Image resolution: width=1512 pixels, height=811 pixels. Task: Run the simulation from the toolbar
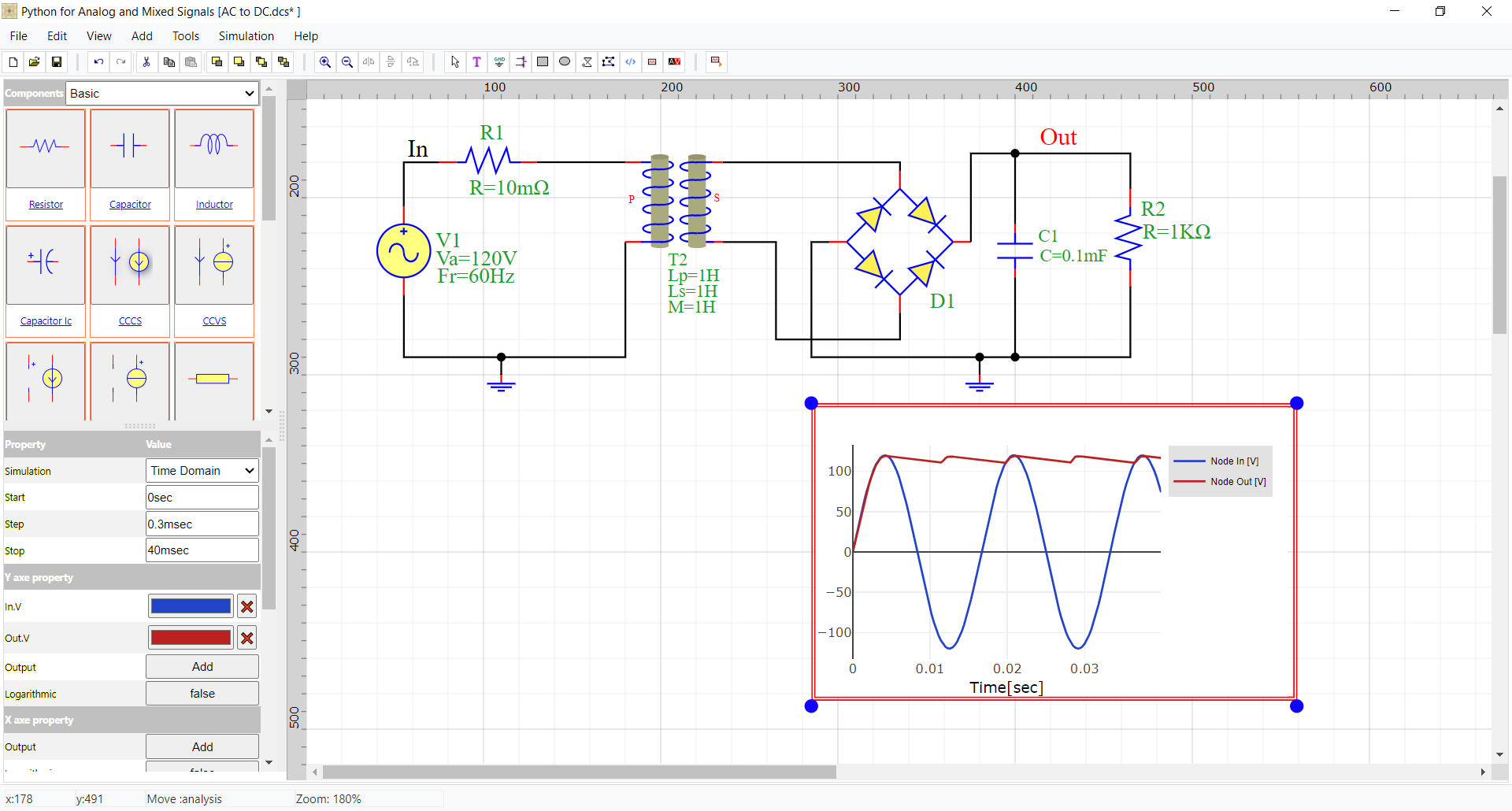click(716, 62)
